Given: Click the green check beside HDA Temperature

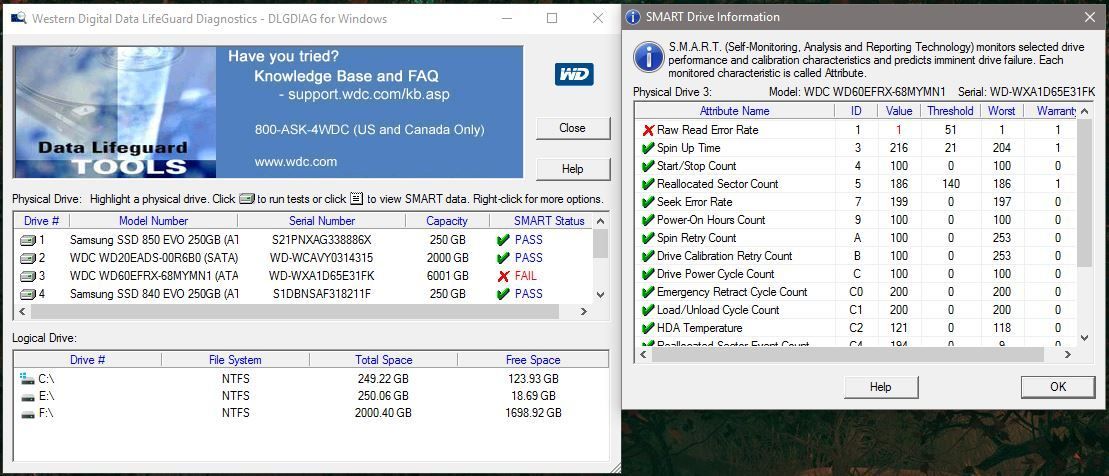Looking at the screenshot, I should 648,328.
